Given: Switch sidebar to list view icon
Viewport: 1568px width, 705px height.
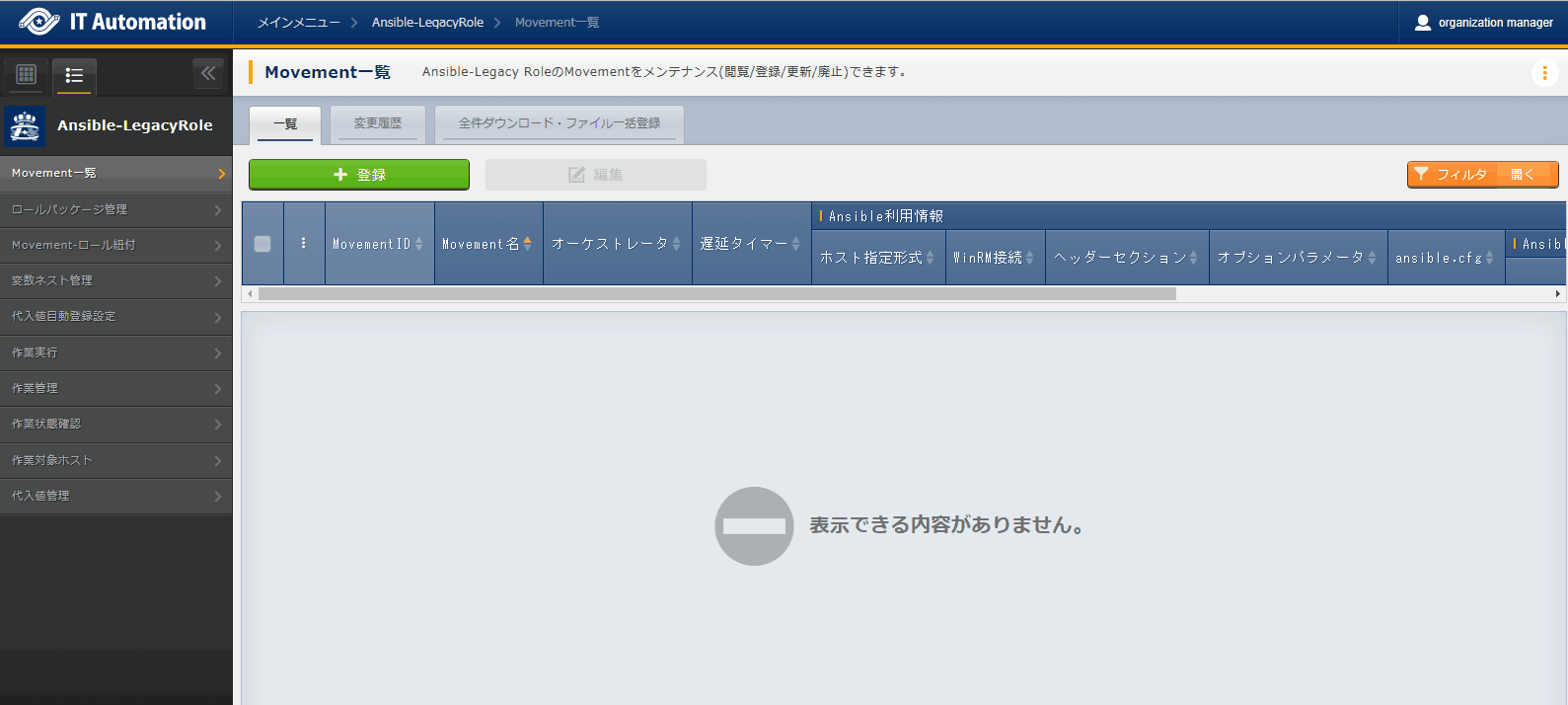Looking at the screenshot, I should (x=74, y=75).
